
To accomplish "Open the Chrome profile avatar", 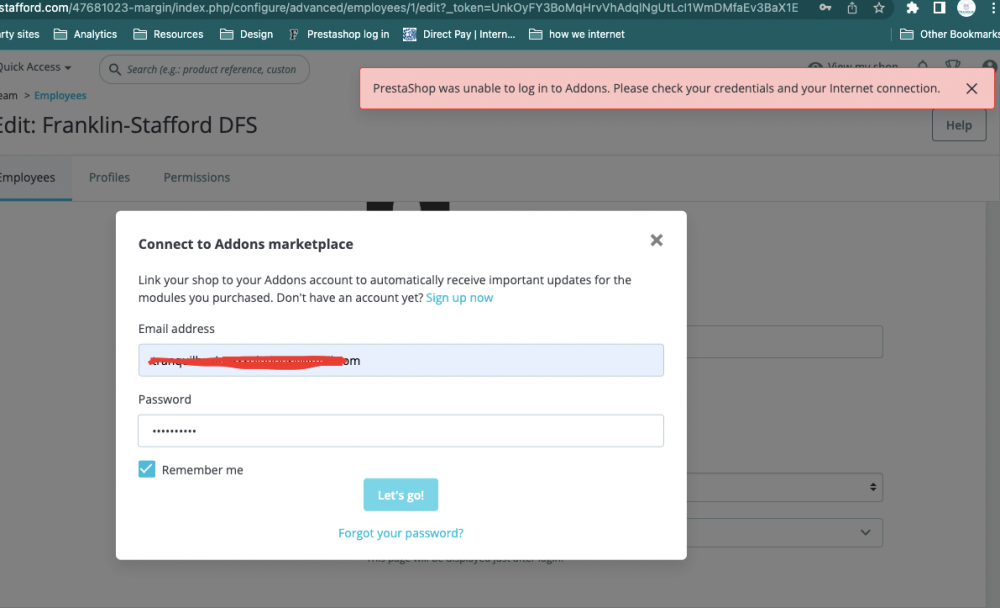I will pyautogui.click(x=966, y=8).
